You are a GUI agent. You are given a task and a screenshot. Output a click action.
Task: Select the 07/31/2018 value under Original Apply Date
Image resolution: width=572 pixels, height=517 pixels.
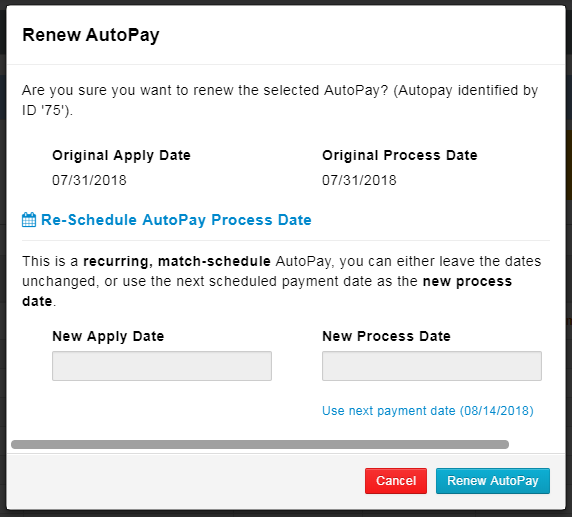tap(89, 180)
